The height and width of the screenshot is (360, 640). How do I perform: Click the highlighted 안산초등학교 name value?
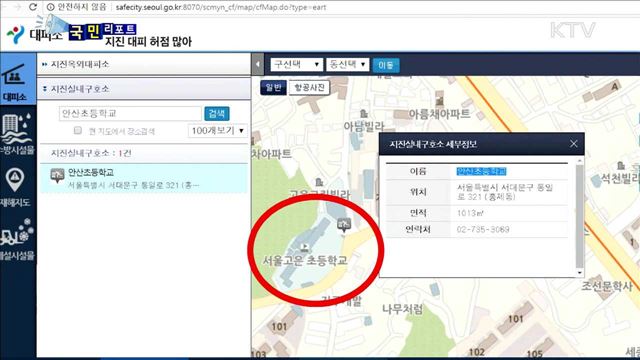coord(481,171)
